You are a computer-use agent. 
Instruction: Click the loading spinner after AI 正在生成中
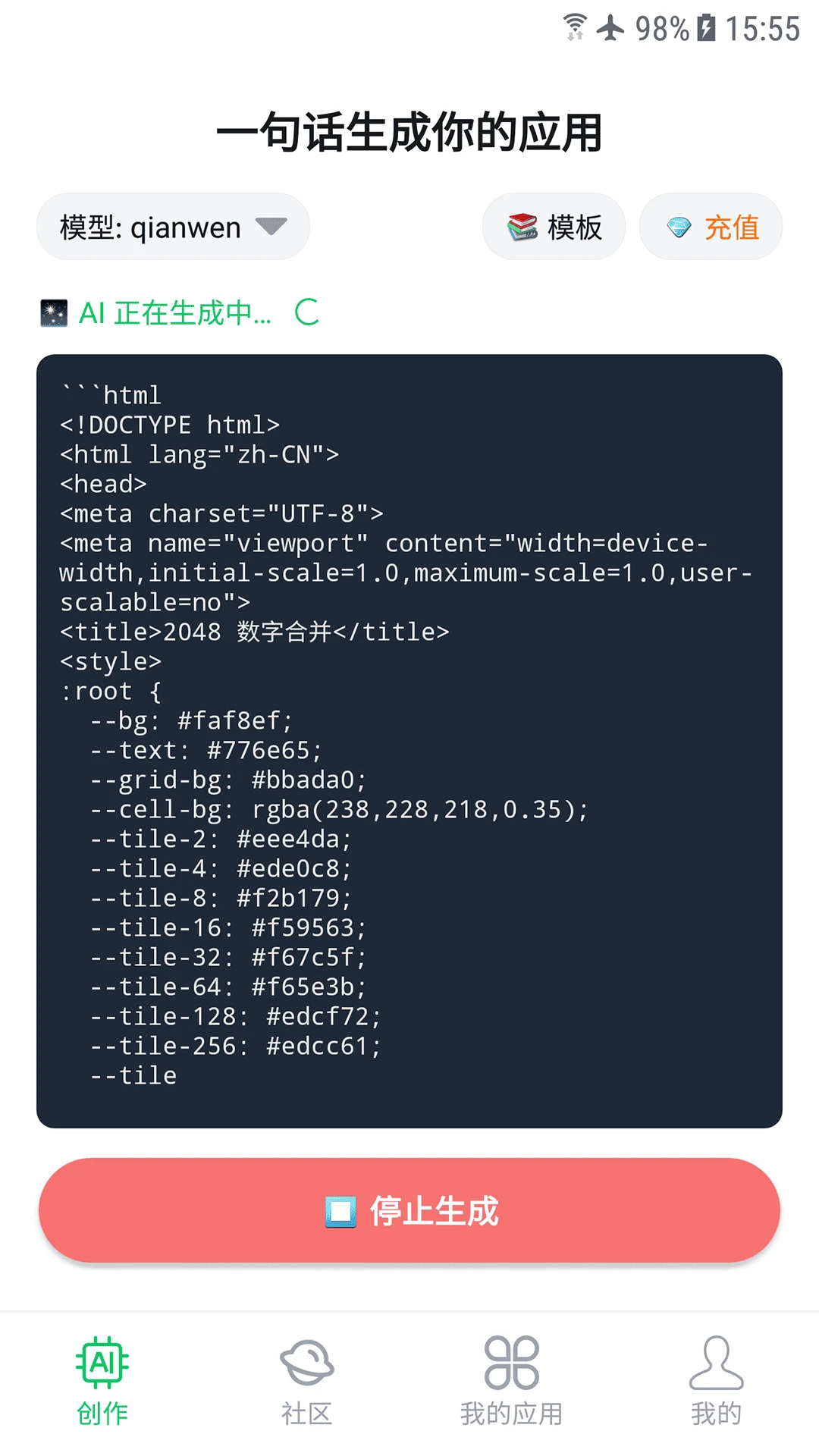pyautogui.click(x=307, y=312)
